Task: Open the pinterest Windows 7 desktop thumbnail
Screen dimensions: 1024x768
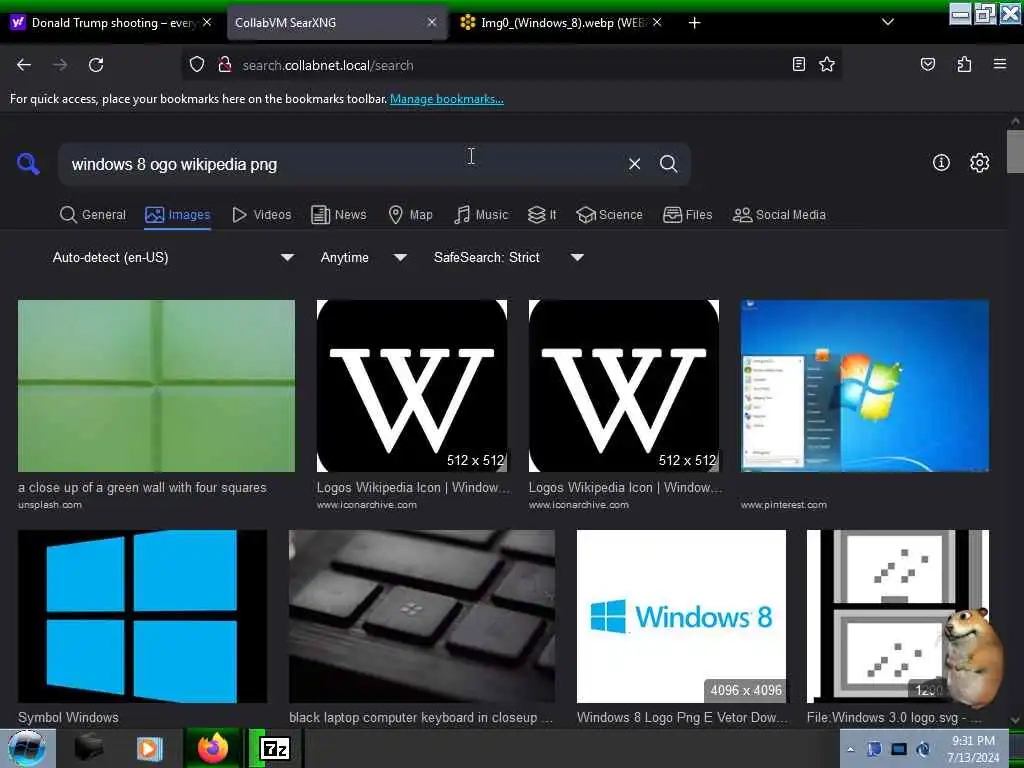Action: click(865, 386)
